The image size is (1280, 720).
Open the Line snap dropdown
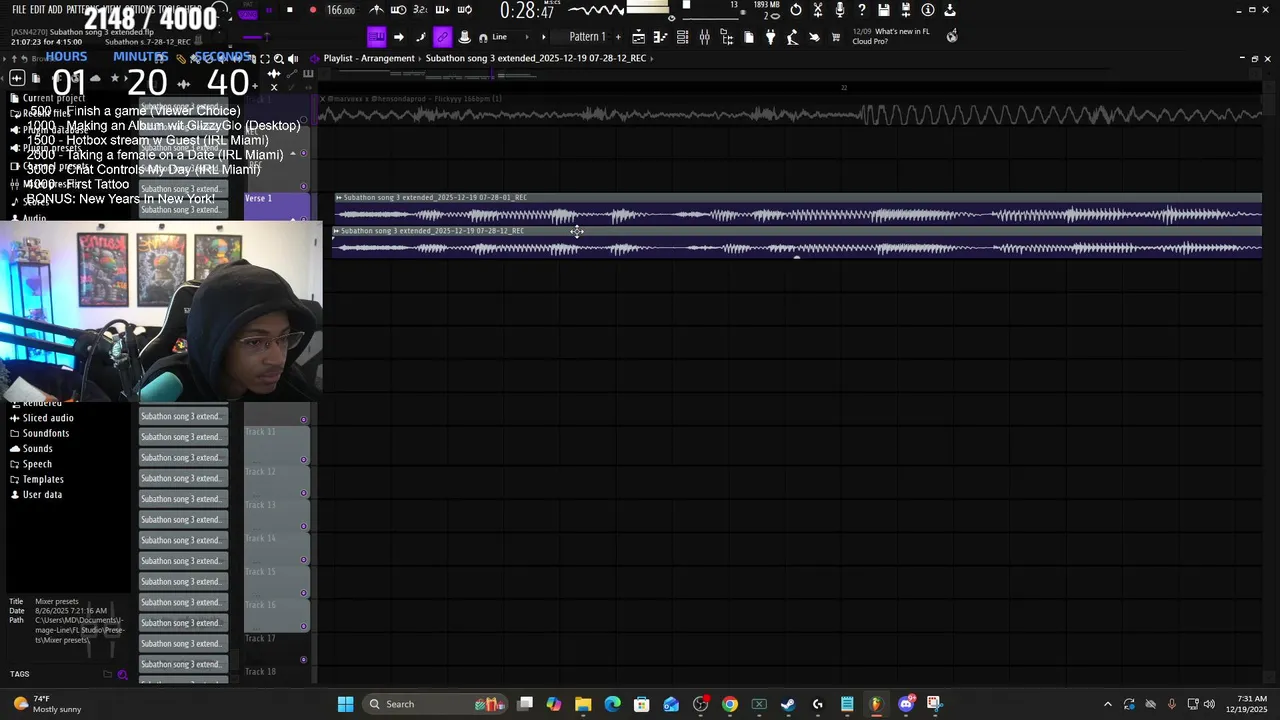click(508, 37)
